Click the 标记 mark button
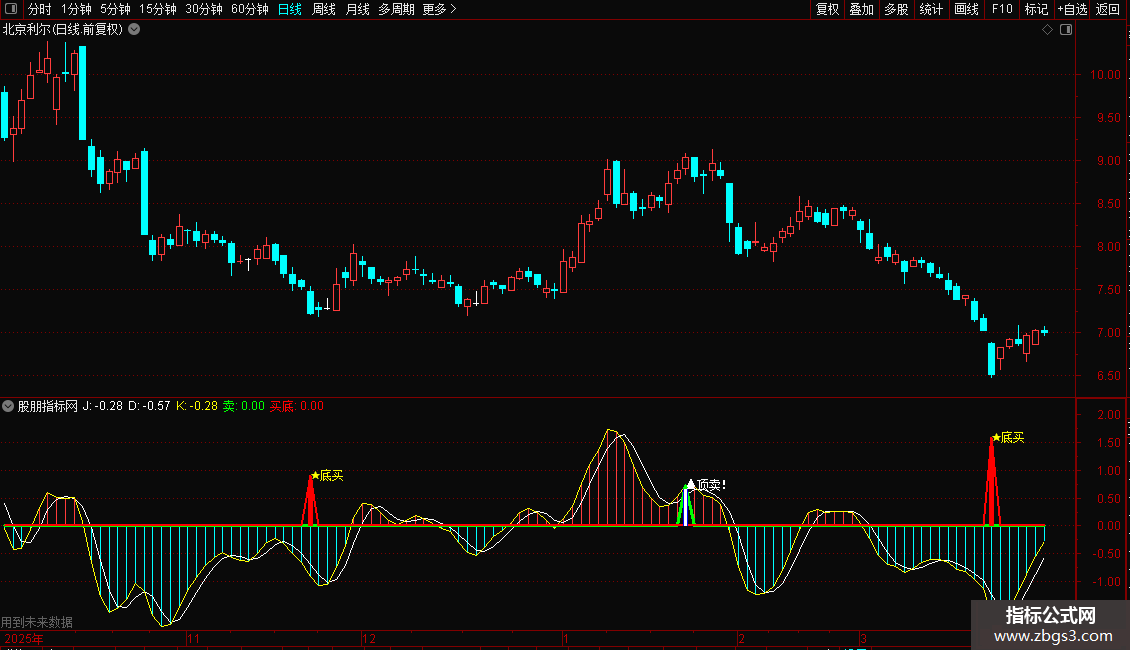The width and height of the screenshot is (1130, 650). [1036, 9]
